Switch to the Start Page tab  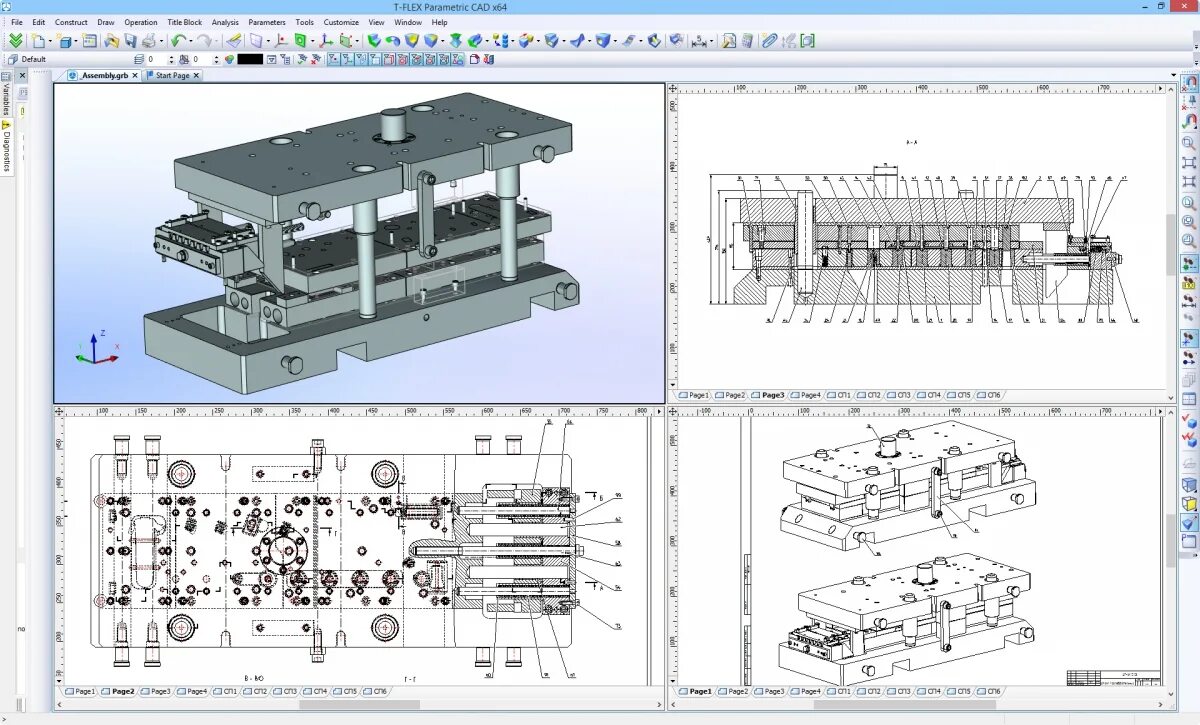click(x=172, y=75)
